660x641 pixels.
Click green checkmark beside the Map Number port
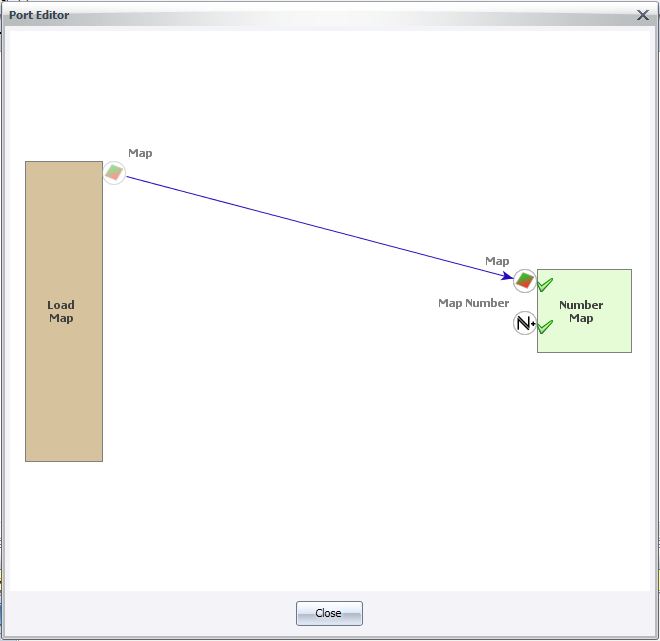pyautogui.click(x=545, y=327)
